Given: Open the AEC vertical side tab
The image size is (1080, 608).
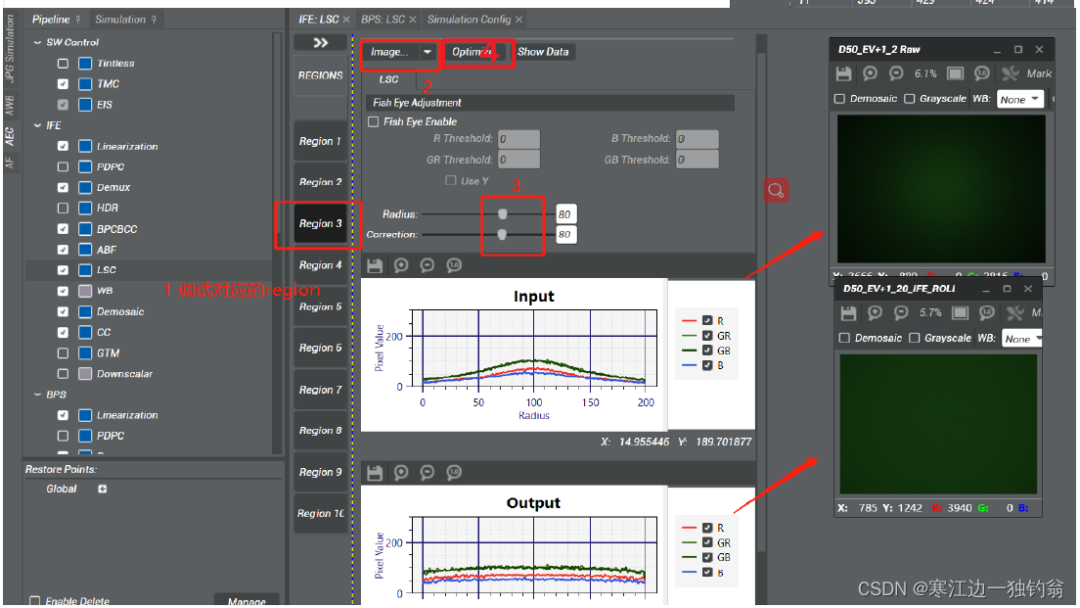Looking at the screenshot, I should point(10,136).
